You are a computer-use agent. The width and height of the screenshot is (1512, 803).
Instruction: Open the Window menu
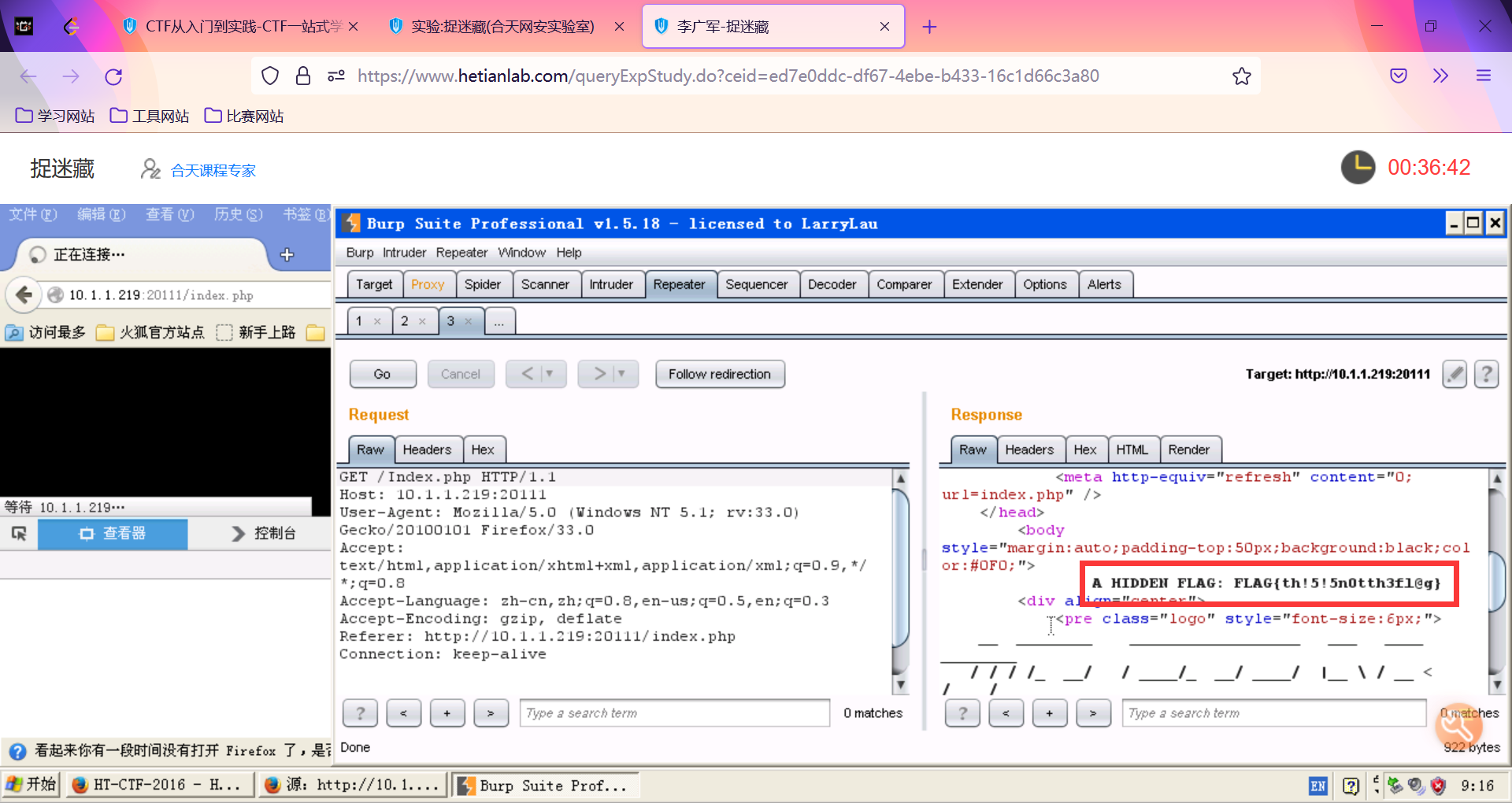click(x=521, y=253)
